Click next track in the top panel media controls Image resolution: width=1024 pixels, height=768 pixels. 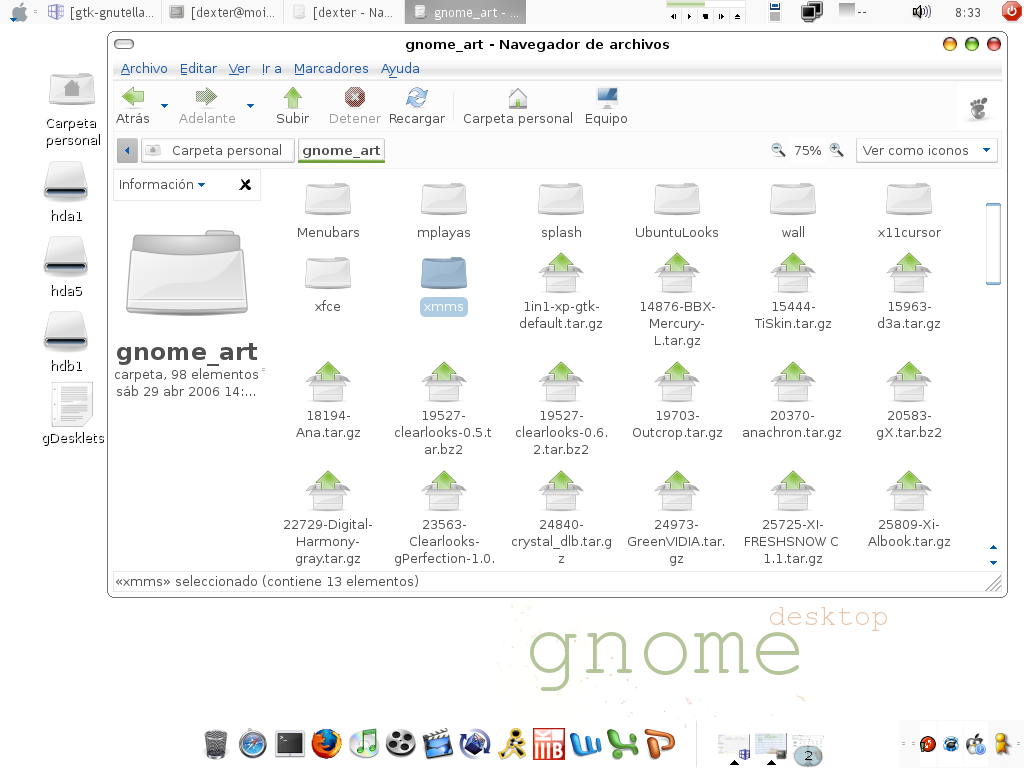point(721,16)
